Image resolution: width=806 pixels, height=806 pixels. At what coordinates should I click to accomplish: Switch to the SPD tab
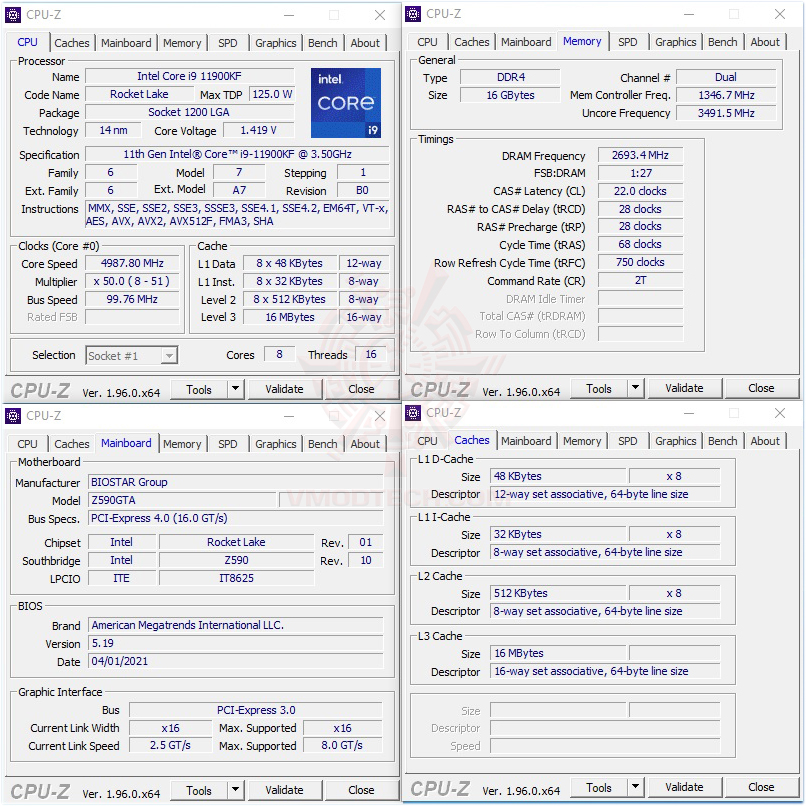pyautogui.click(x=227, y=43)
